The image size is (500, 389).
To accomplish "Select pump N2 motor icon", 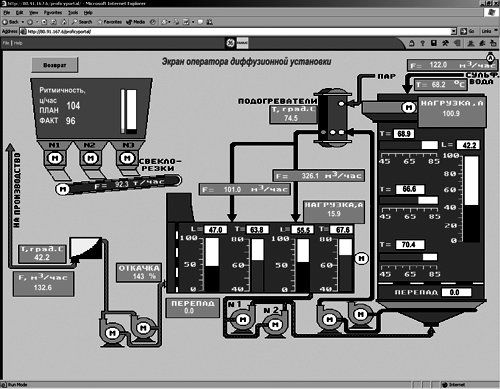I will click(x=275, y=324).
